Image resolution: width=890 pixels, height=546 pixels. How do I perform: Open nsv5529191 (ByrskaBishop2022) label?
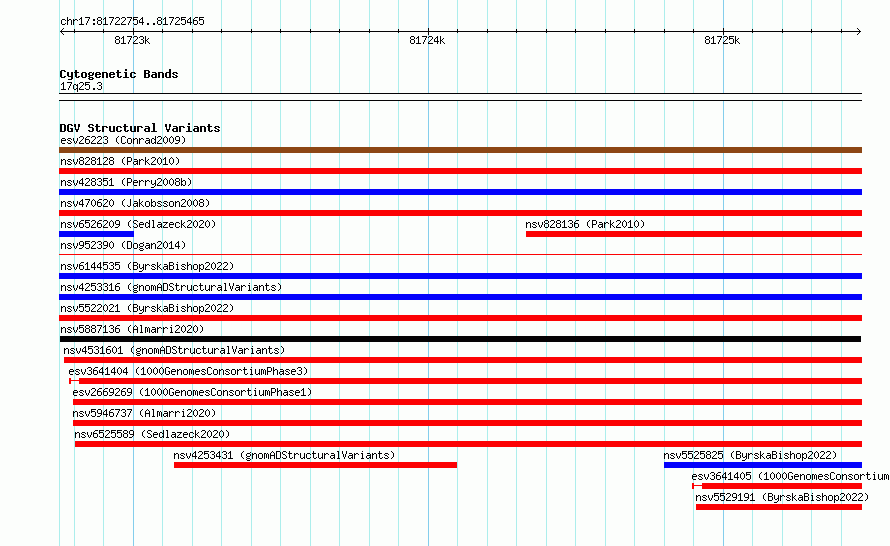pyautogui.click(x=782, y=497)
